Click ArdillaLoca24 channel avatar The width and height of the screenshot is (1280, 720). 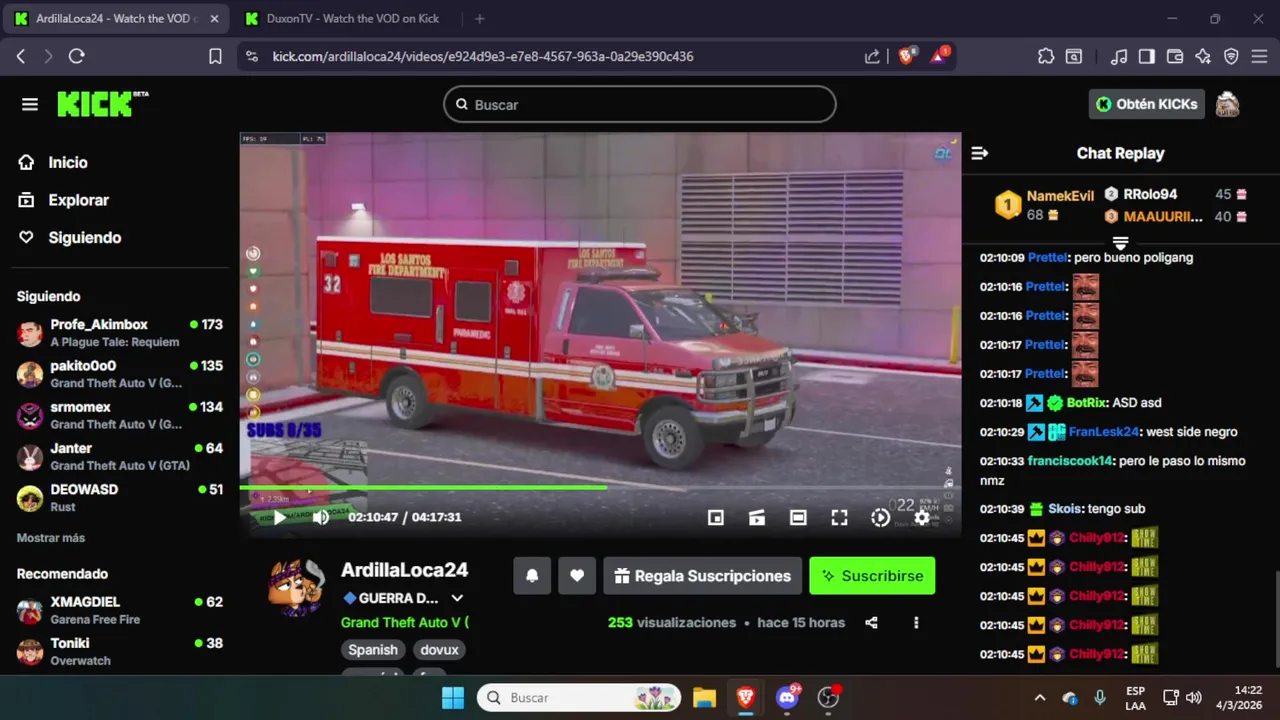[297, 588]
